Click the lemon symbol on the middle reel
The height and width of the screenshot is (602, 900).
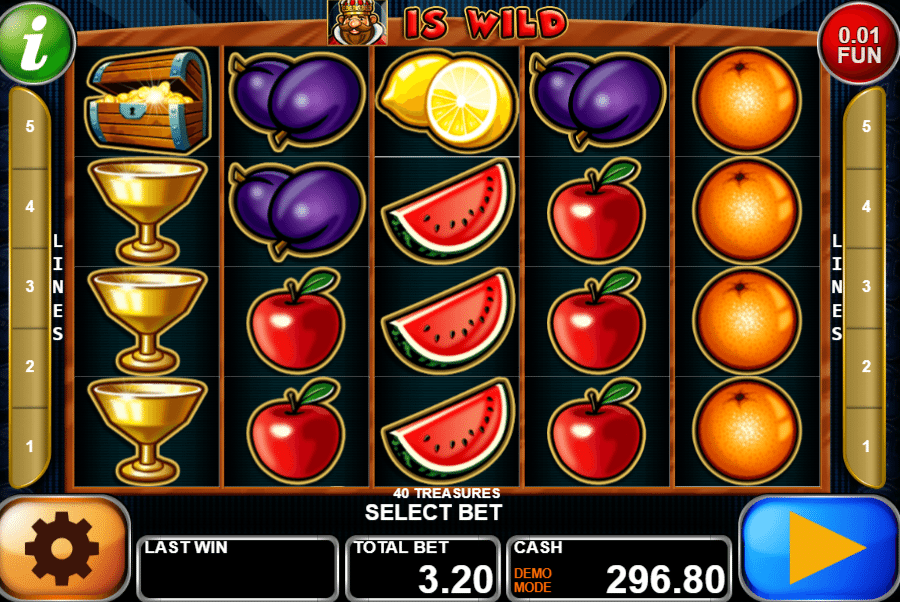[x=447, y=101]
